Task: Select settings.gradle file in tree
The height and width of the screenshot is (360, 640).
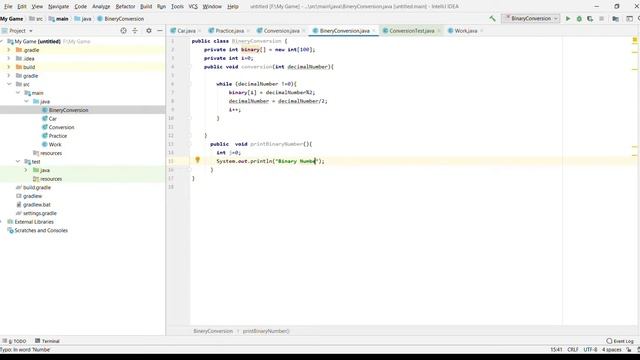Action: tap(40, 213)
